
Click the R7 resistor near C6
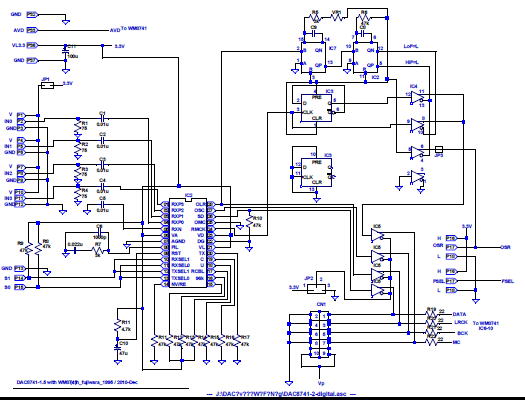coord(97,250)
